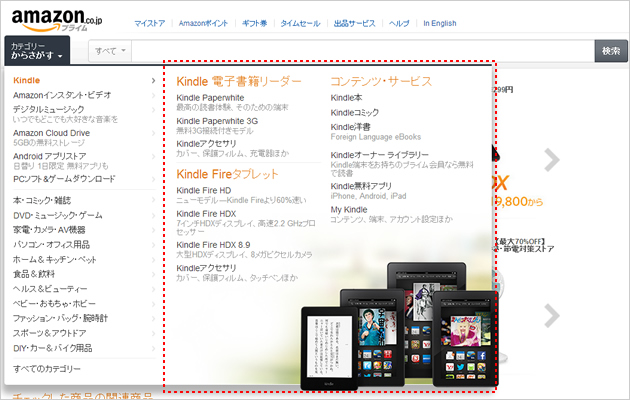This screenshot has width=630, height=400.
Task: Select デジタルミュージック category
Action: [49, 109]
